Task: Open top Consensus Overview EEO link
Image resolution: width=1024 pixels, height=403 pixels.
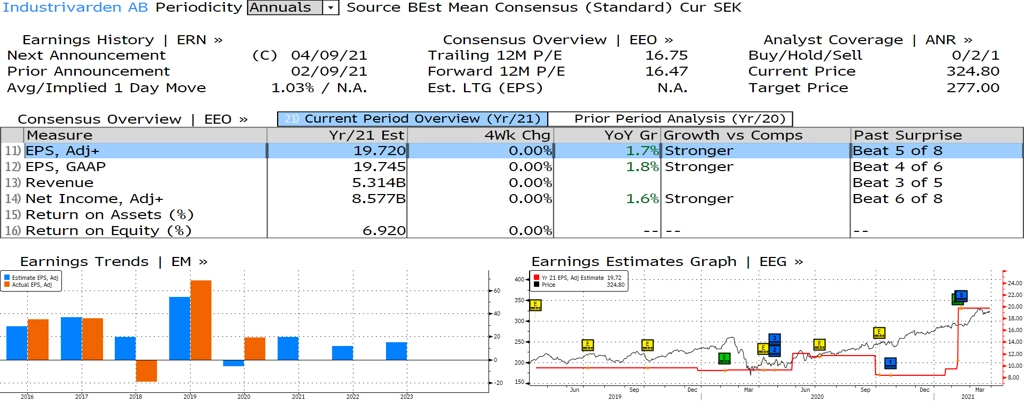Action: (558, 40)
